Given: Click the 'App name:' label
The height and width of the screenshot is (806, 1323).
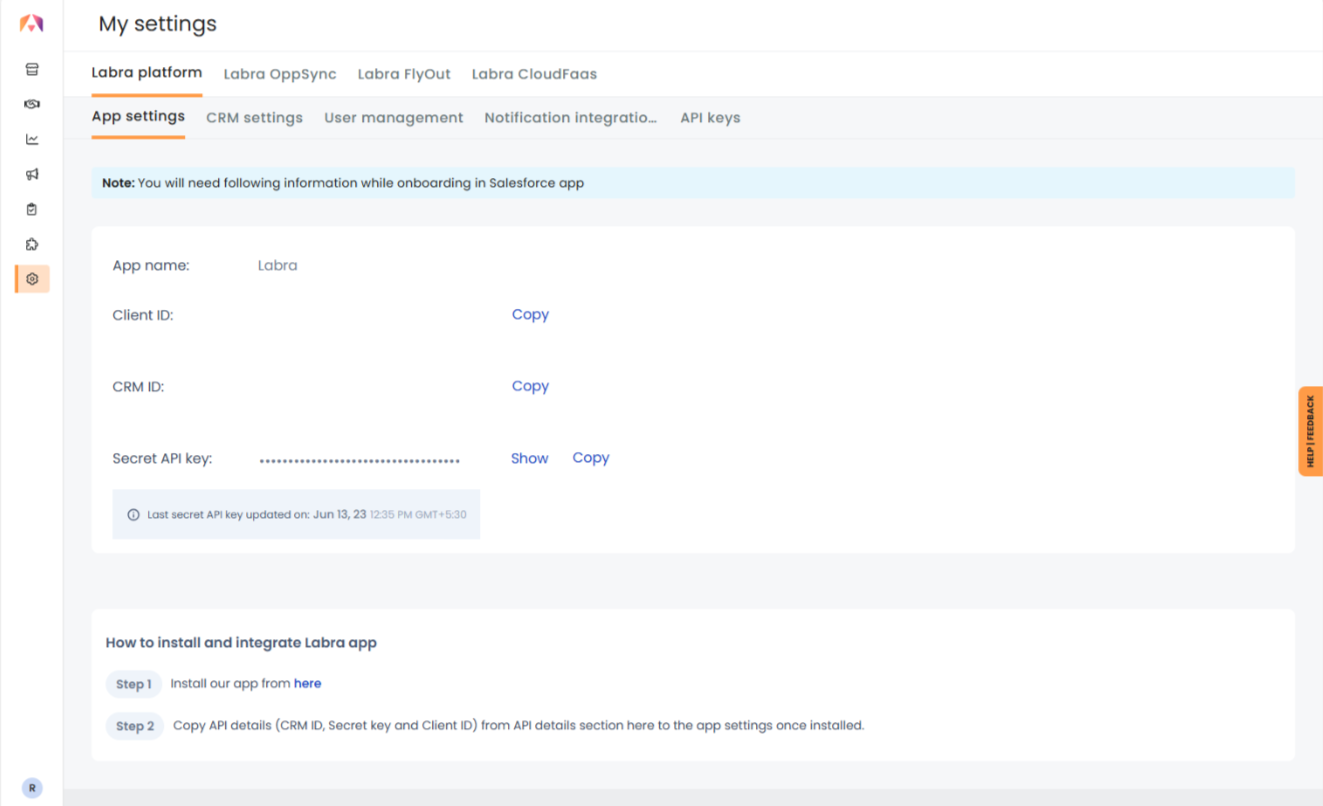Looking at the screenshot, I should [x=151, y=265].
